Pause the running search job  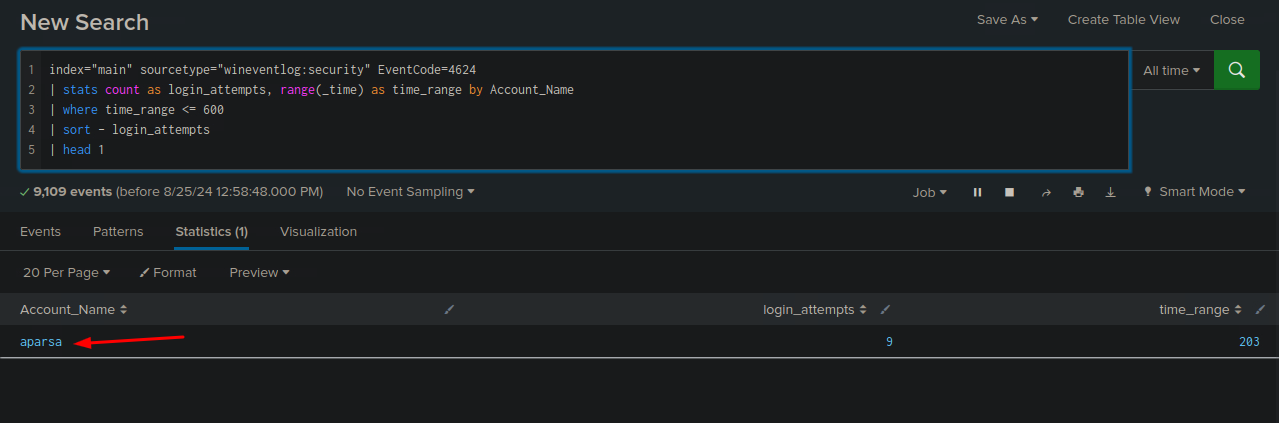click(977, 192)
